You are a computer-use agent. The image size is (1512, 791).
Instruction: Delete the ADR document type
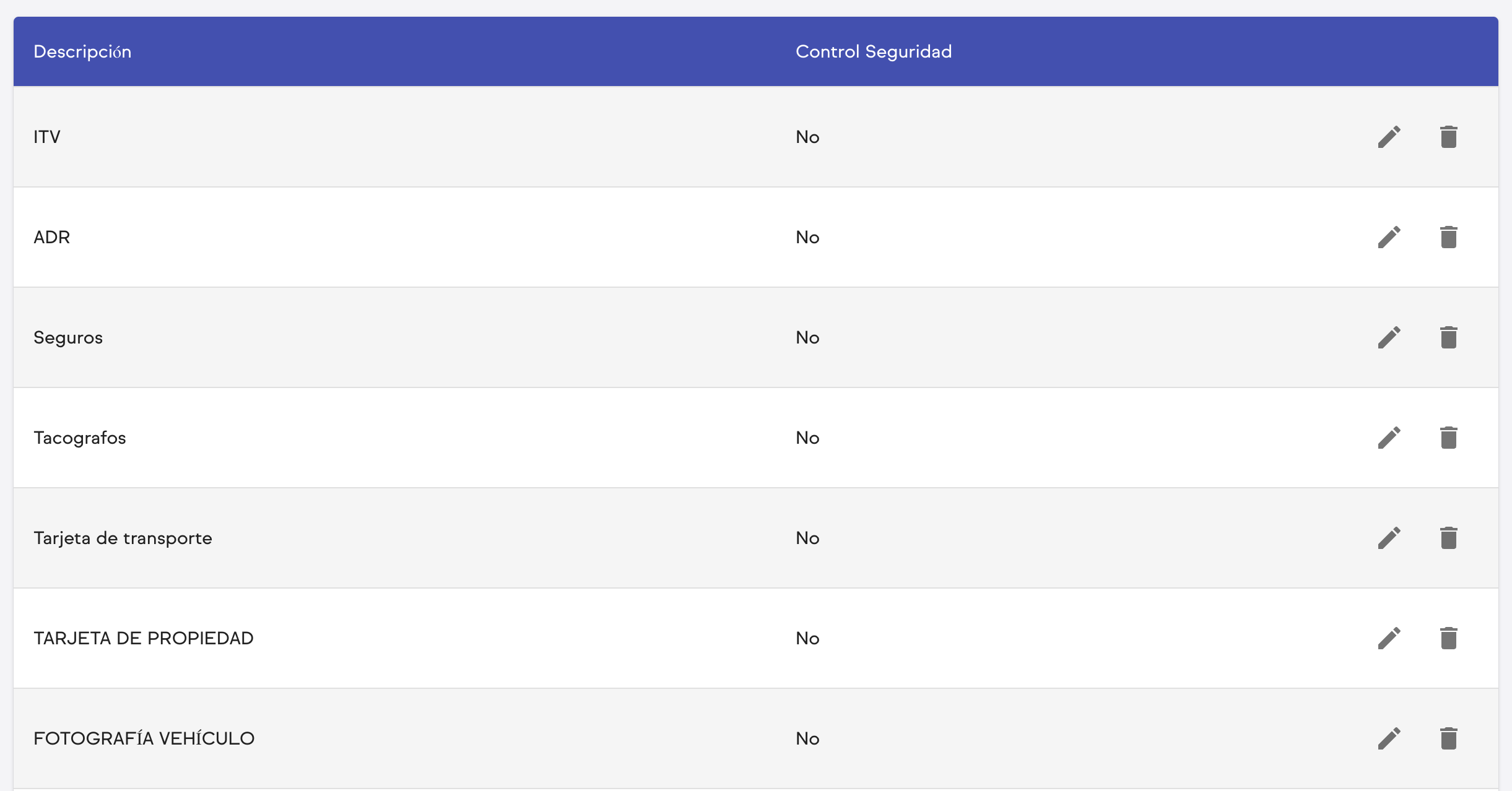coord(1448,237)
